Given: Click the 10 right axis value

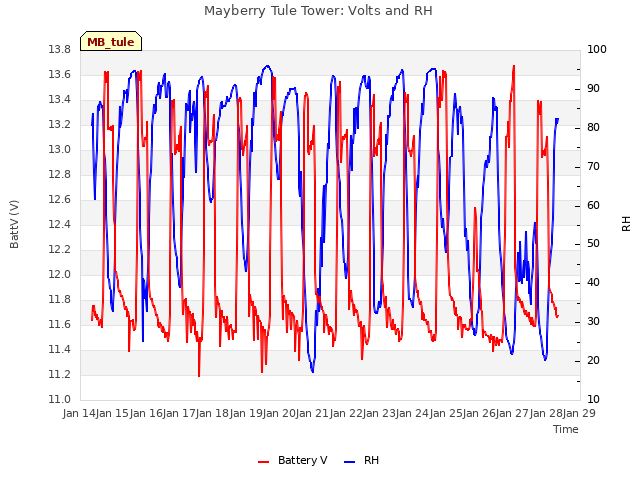Looking at the screenshot, I should point(593,400).
